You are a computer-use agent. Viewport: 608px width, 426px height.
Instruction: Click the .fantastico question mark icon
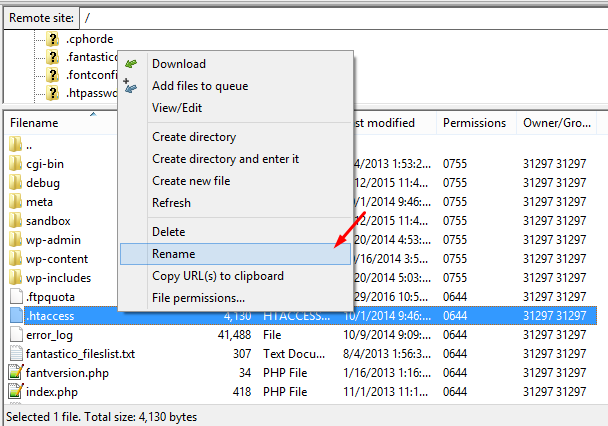pyautogui.click(x=53, y=57)
